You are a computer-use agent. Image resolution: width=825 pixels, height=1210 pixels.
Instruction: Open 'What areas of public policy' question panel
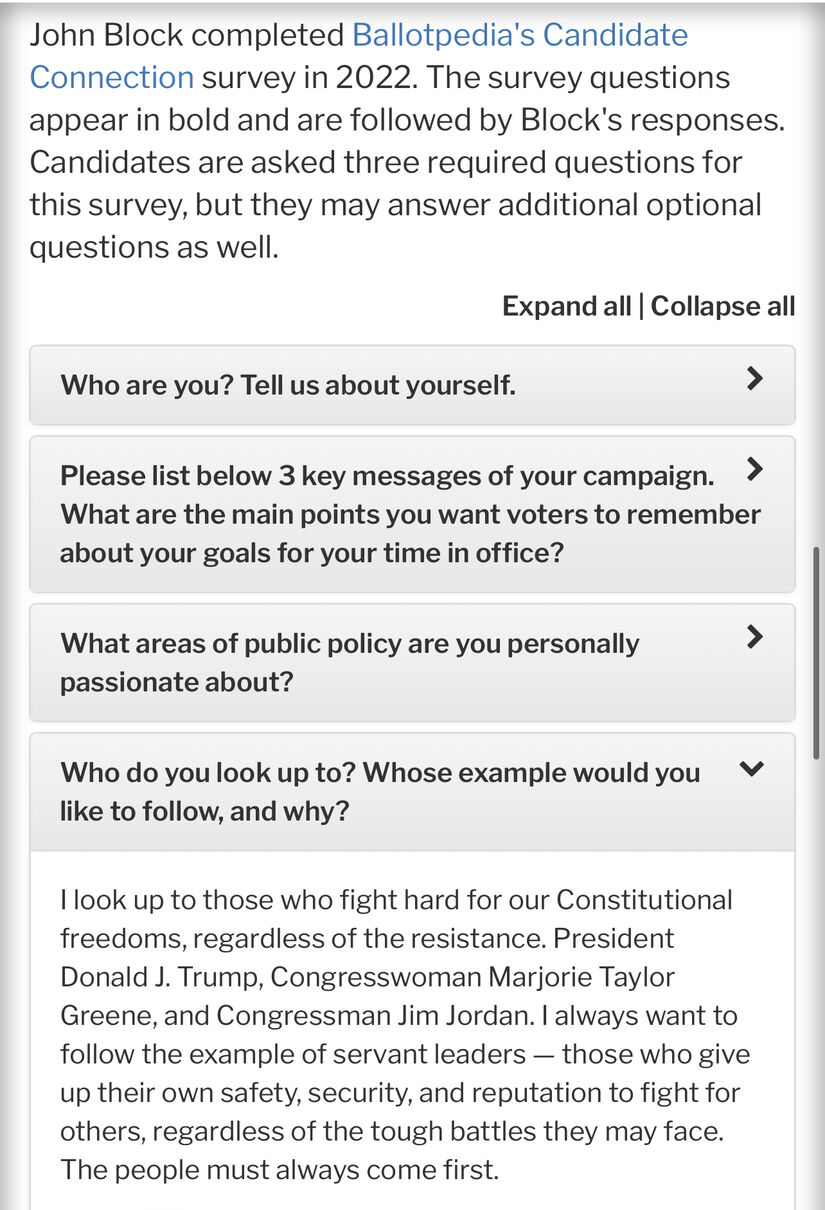point(412,662)
